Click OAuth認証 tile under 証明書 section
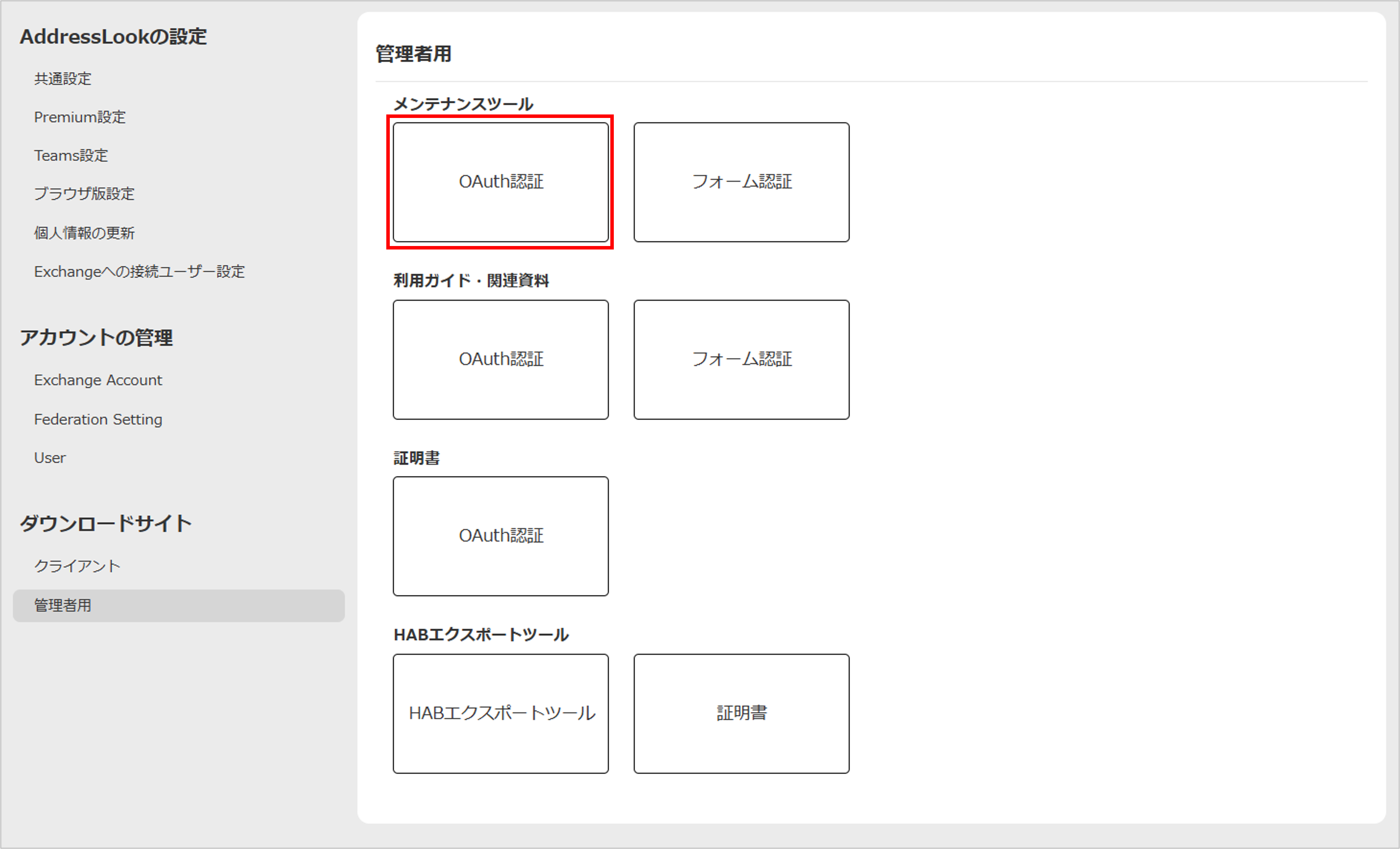1400x849 pixels. [500, 536]
